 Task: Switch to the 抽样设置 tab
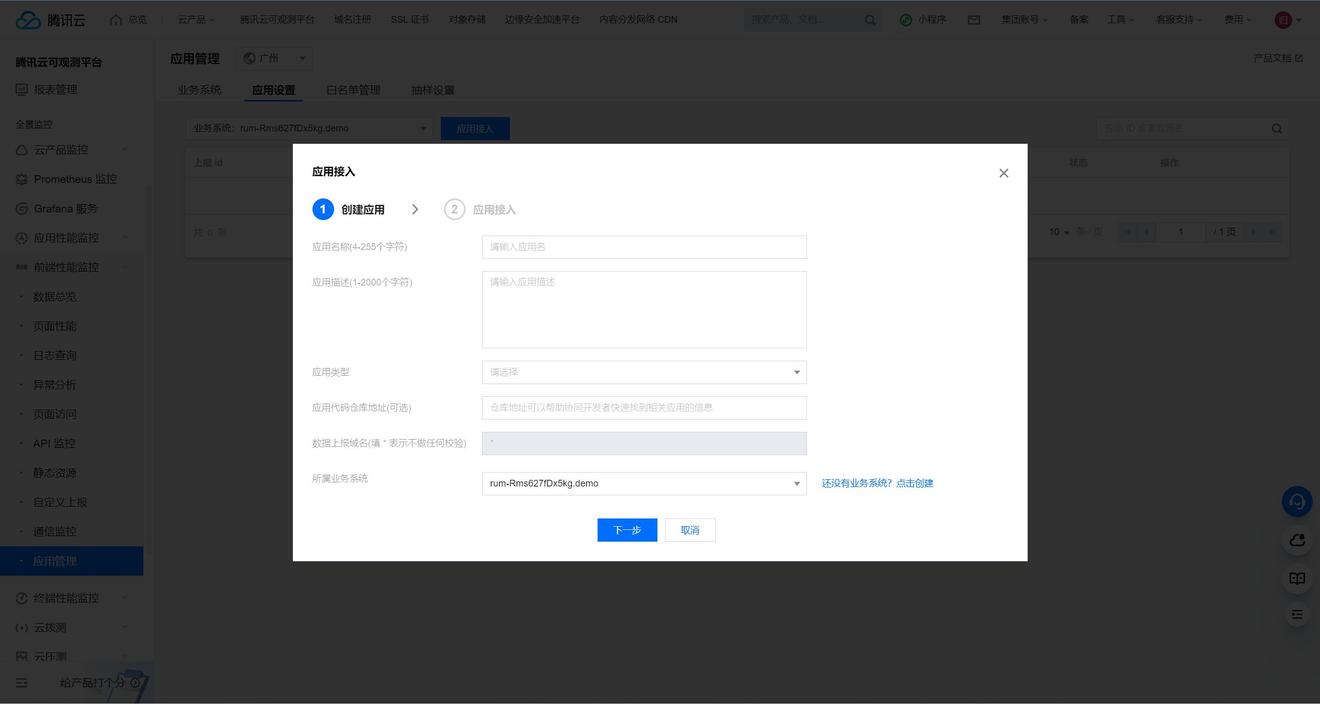[x=432, y=90]
